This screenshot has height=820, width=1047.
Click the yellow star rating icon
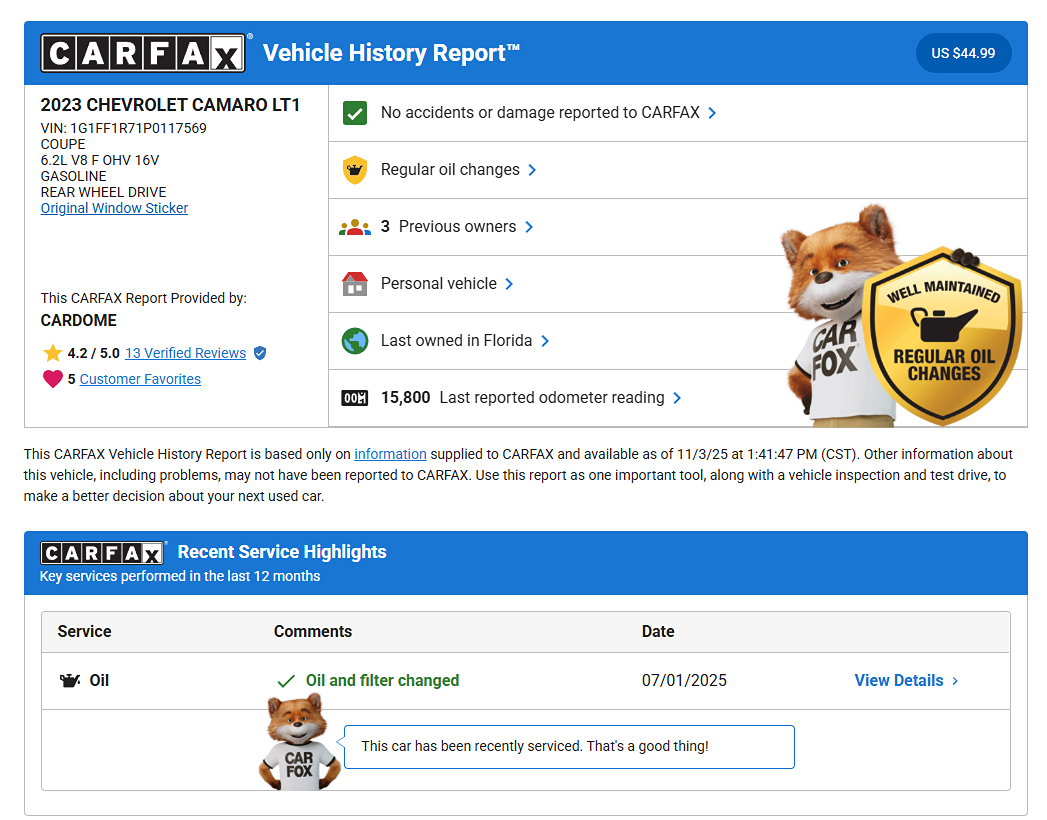pos(52,353)
